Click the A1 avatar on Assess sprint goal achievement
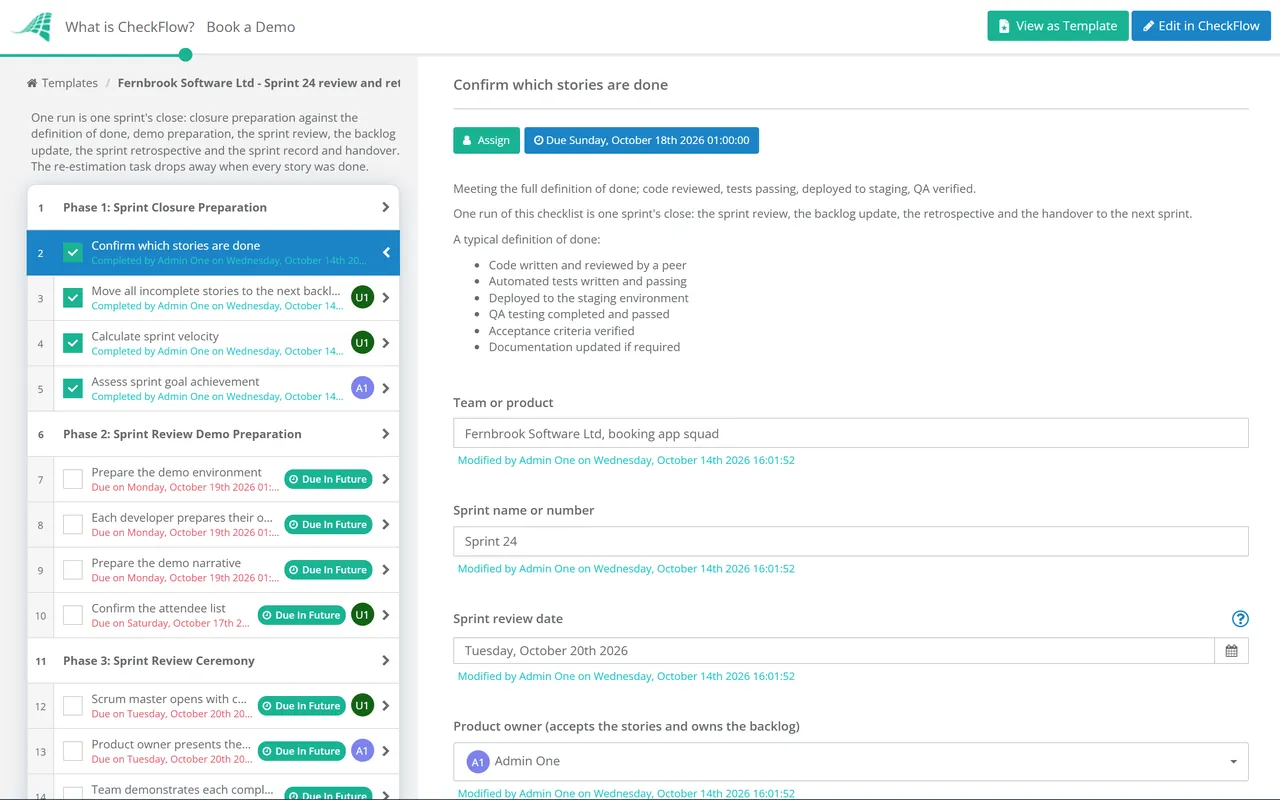This screenshot has width=1280, height=800. [362, 388]
